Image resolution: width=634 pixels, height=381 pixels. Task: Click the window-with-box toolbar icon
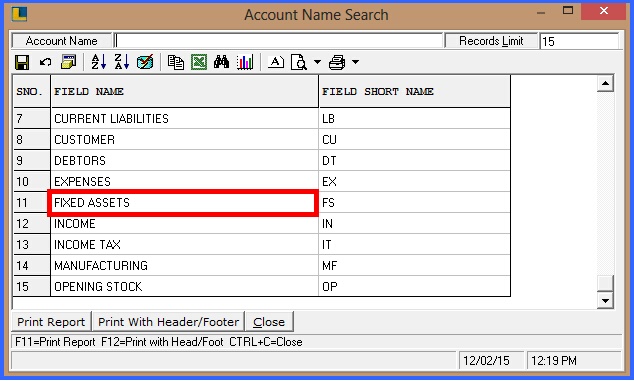pos(68,62)
